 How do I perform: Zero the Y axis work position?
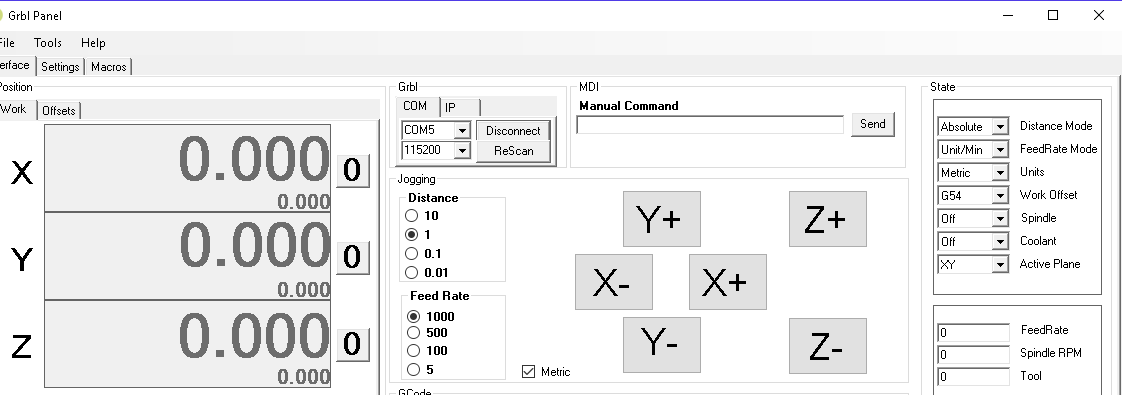(x=353, y=257)
